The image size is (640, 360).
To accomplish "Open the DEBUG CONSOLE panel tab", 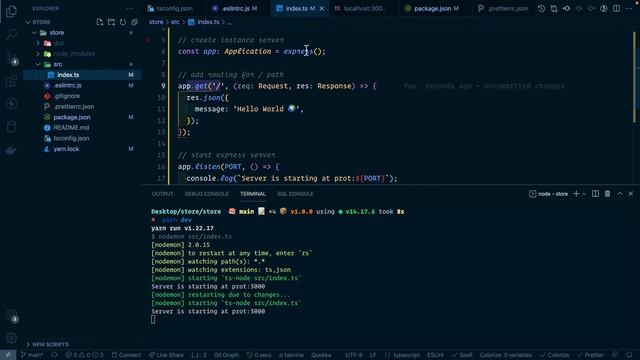I will [x=207, y=194].
